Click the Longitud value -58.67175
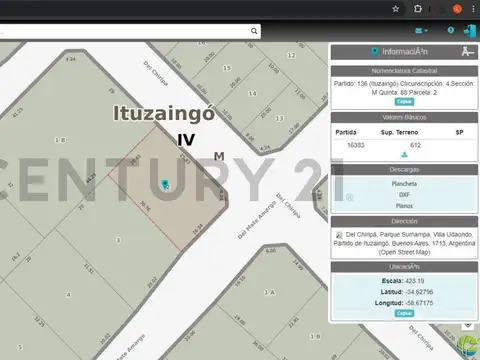Image resolution: width=480 pixels, height=360 pixels. 419,303
